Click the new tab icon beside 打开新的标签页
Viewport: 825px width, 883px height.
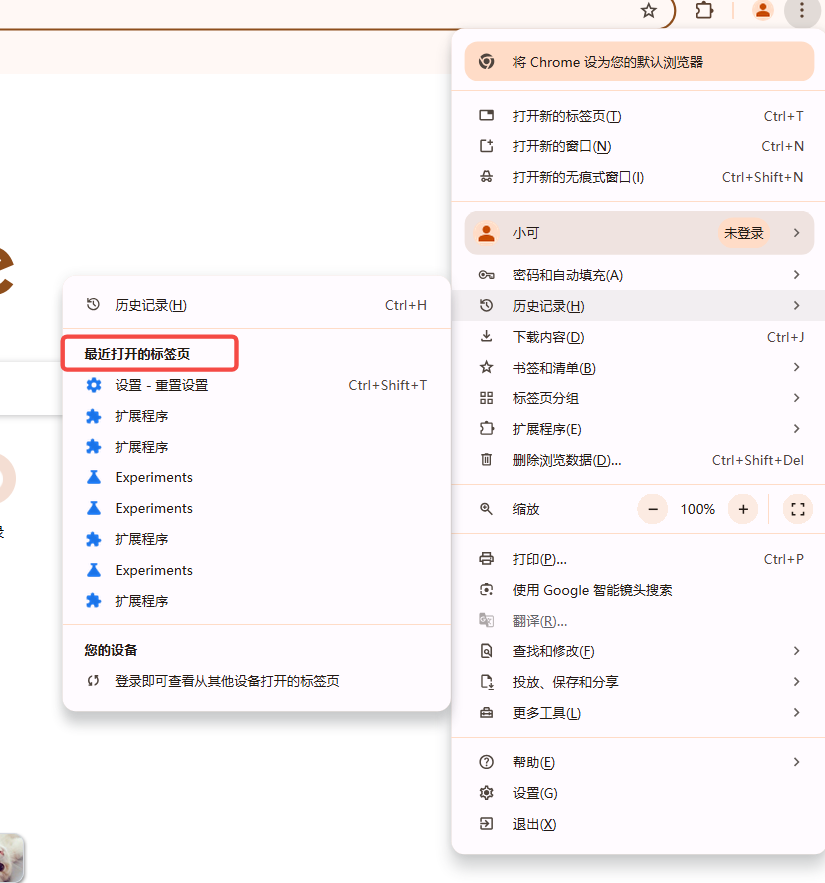487,116
